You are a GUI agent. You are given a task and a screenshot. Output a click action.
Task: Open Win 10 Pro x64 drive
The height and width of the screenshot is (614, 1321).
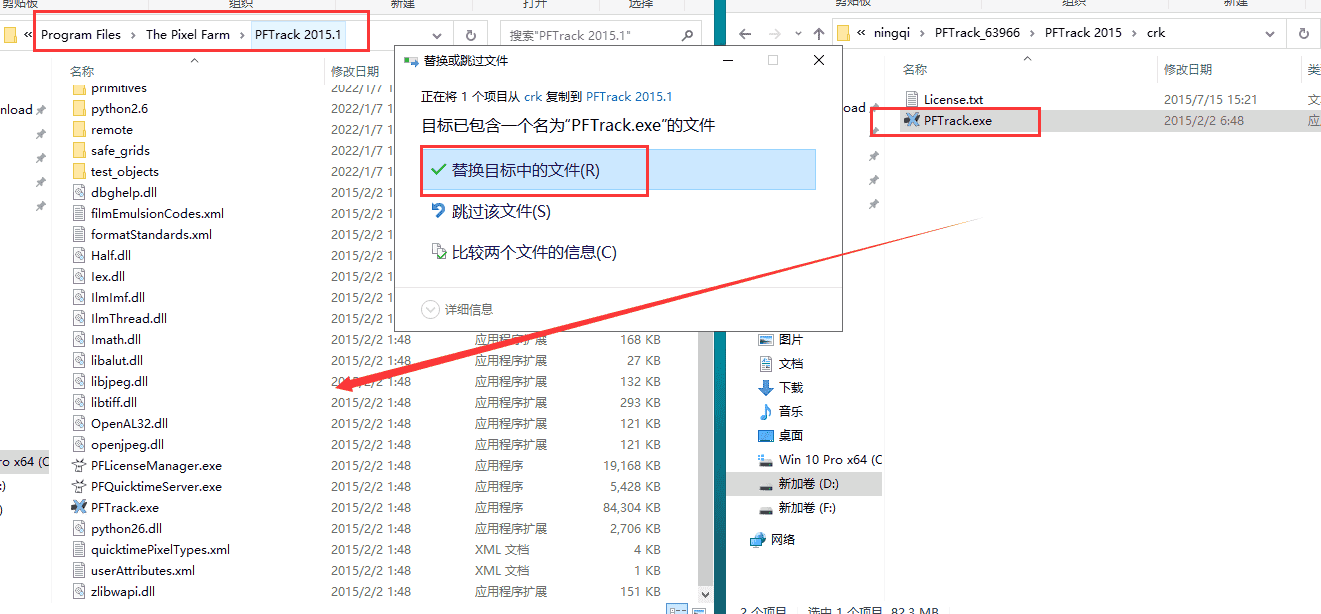(819, 460)
